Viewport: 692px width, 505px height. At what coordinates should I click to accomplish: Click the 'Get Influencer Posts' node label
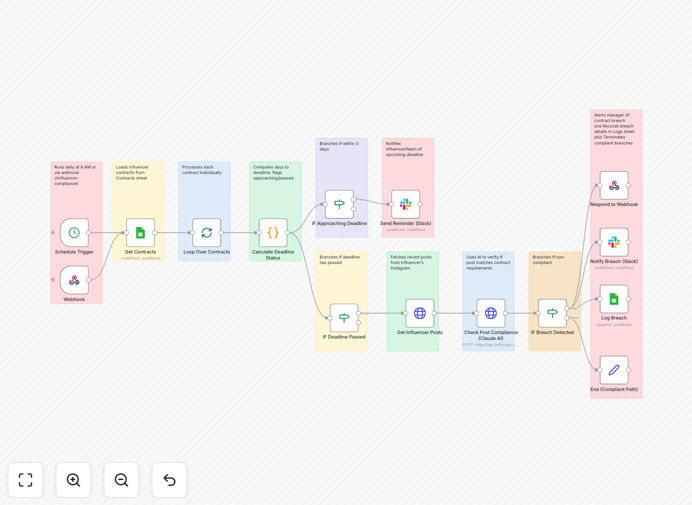(x=420, y=332)
